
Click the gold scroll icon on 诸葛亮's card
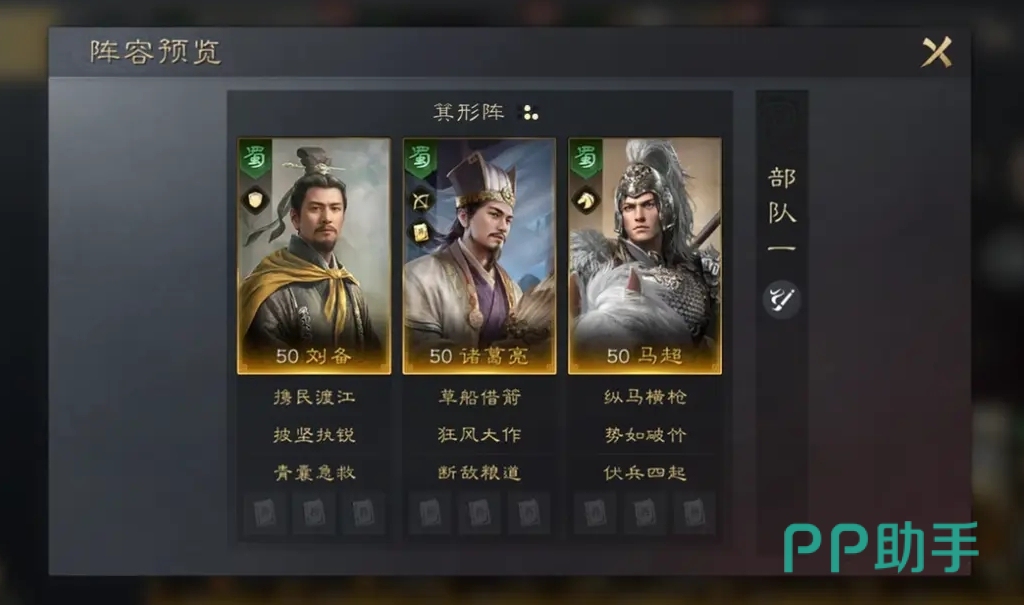[x=421, y=232]
